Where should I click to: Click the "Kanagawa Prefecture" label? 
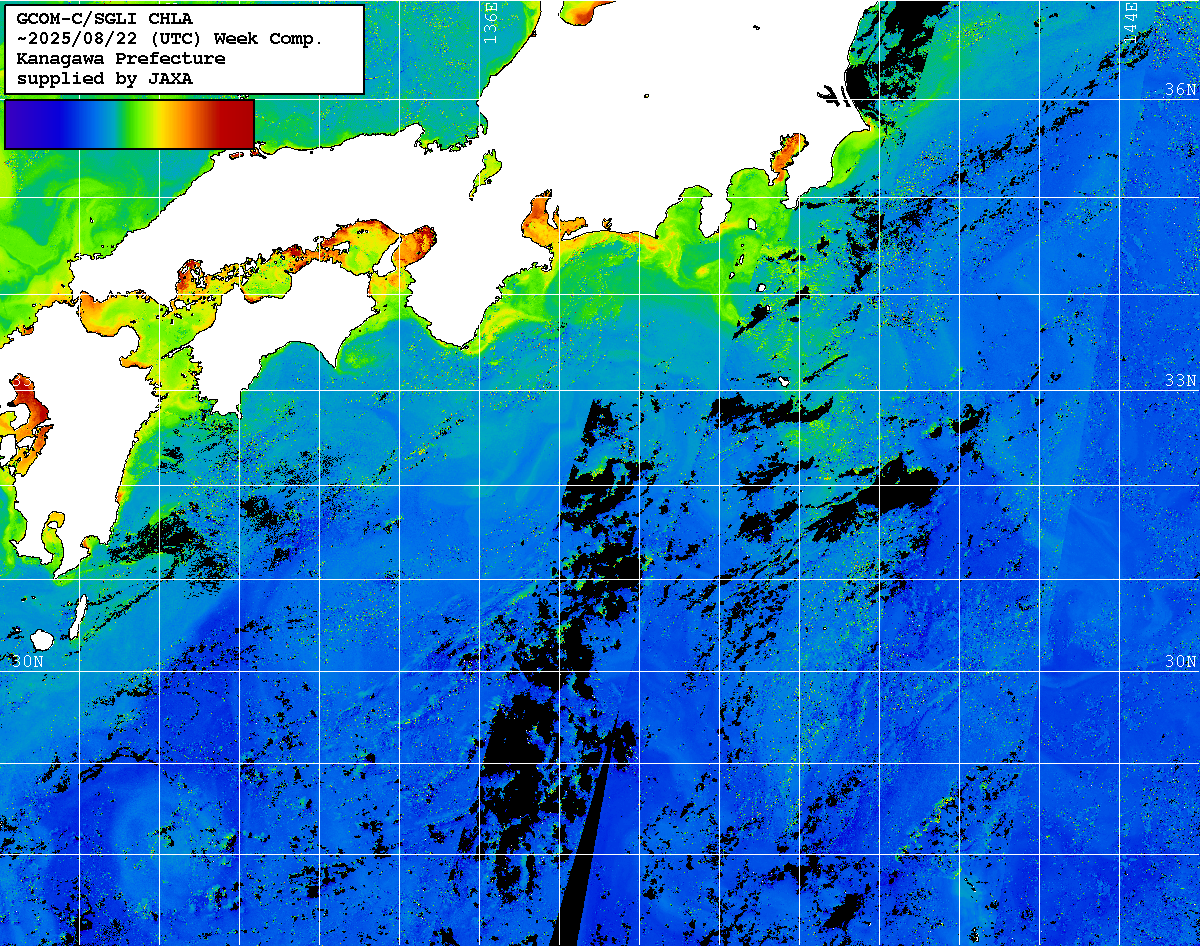click(121, 58)
